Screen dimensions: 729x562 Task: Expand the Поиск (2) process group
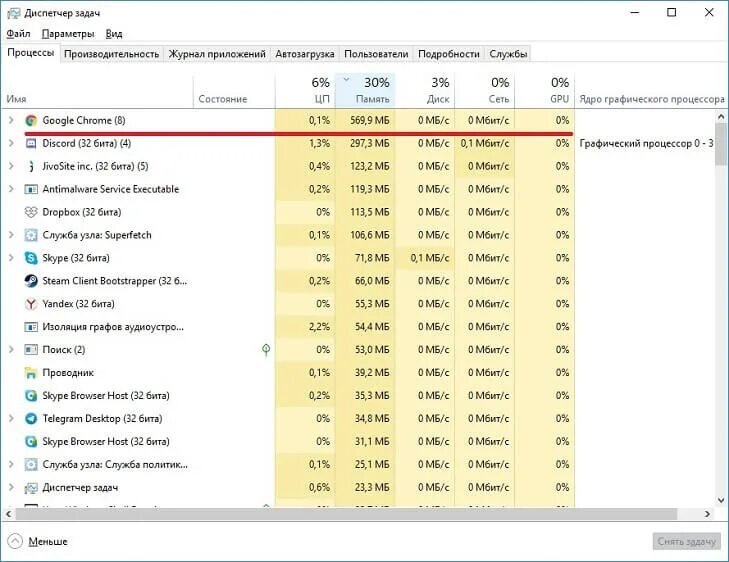(11, 350)
